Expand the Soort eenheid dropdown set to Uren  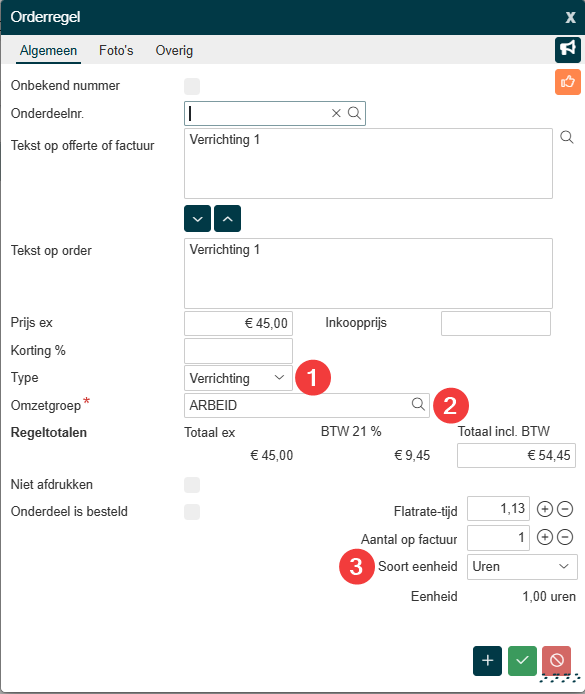[x=522, y=567]
